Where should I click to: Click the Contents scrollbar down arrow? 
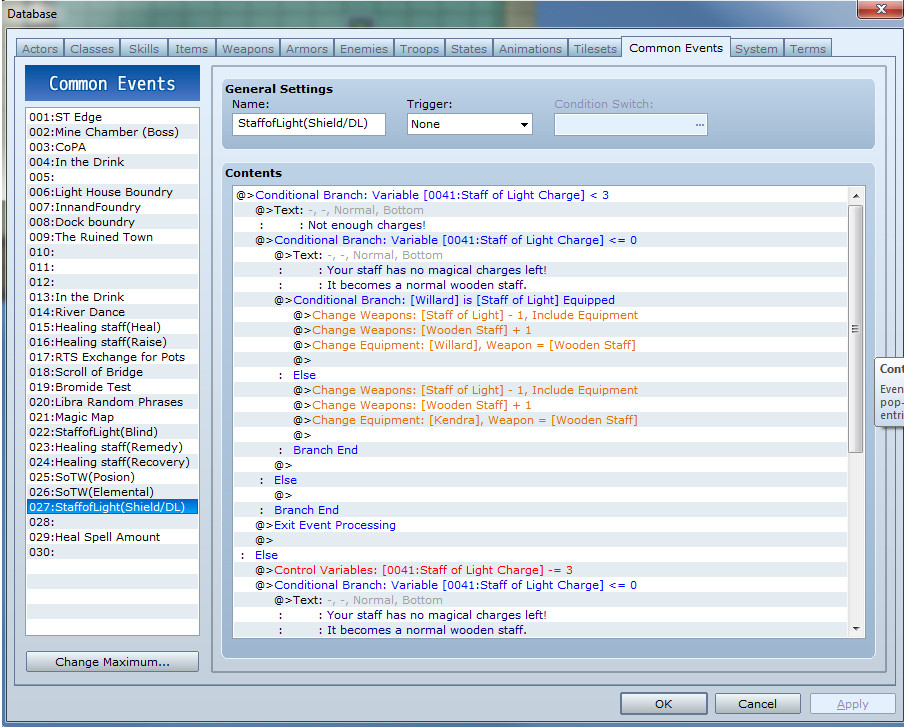(856, 630)
